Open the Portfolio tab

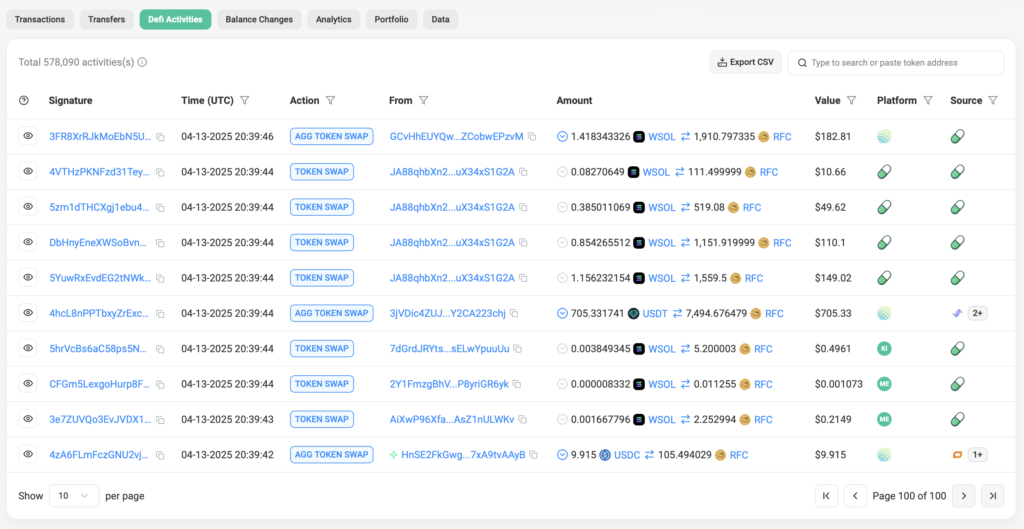392,20
